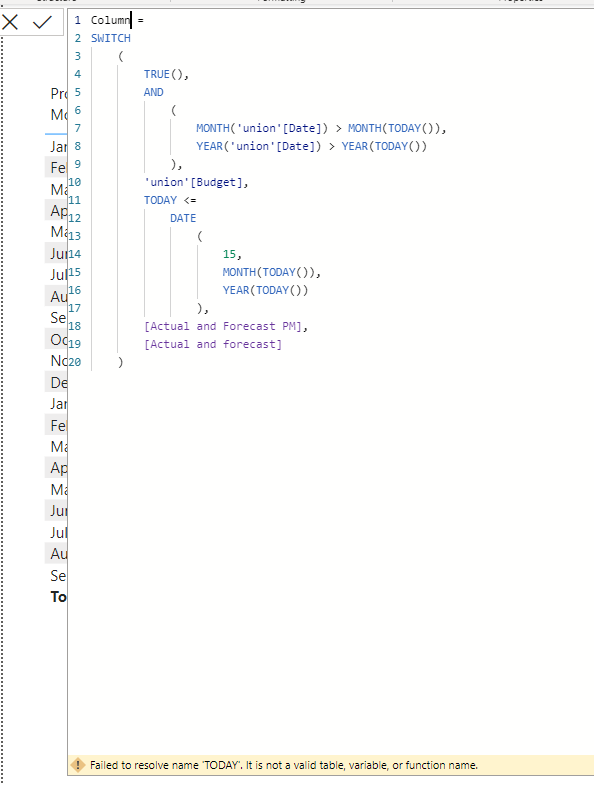Click the 'Failed to resolve name' error message
The image size is (594, 785).
click(284, 765)
